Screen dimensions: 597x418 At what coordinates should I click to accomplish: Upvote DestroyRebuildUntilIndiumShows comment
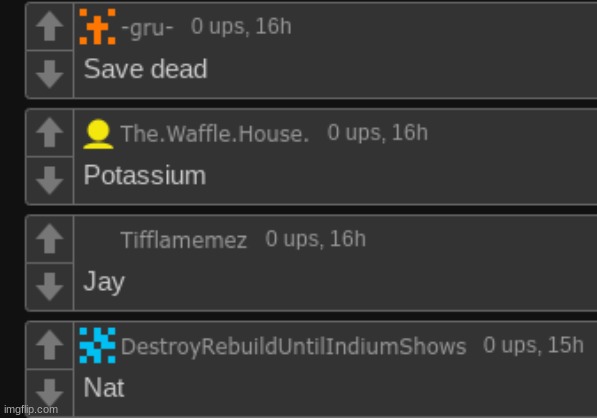point(49,345)
